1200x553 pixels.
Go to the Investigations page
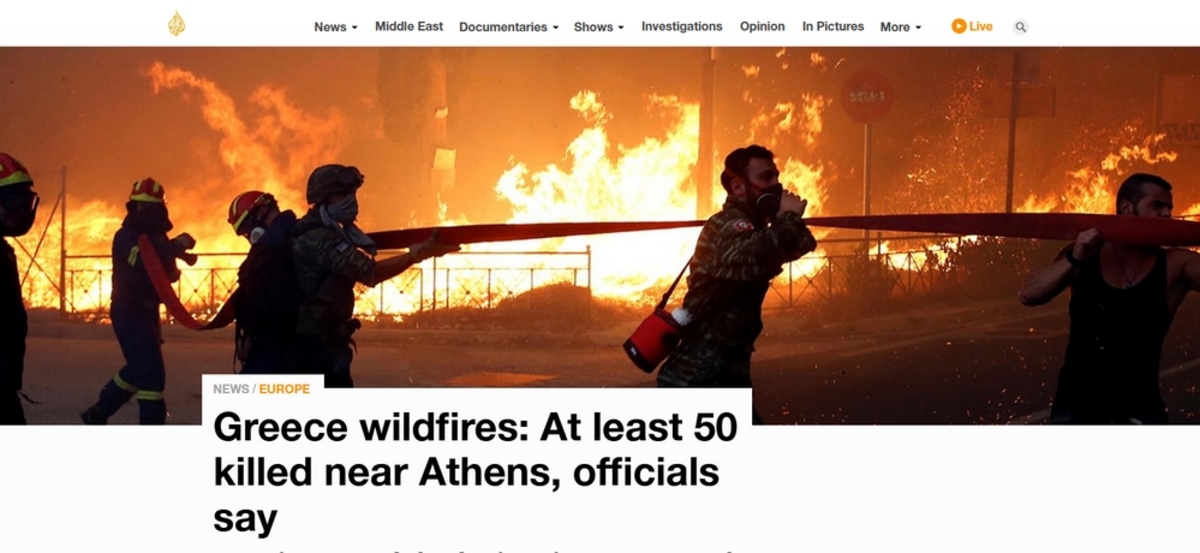point(682,26)
